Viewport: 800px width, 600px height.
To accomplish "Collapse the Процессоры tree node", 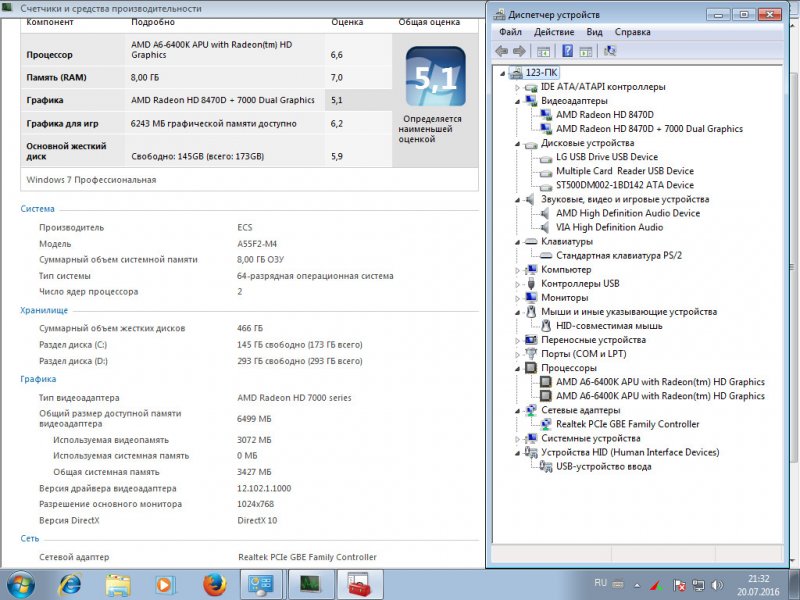I will pyautogui.click(x=518, y=367).
